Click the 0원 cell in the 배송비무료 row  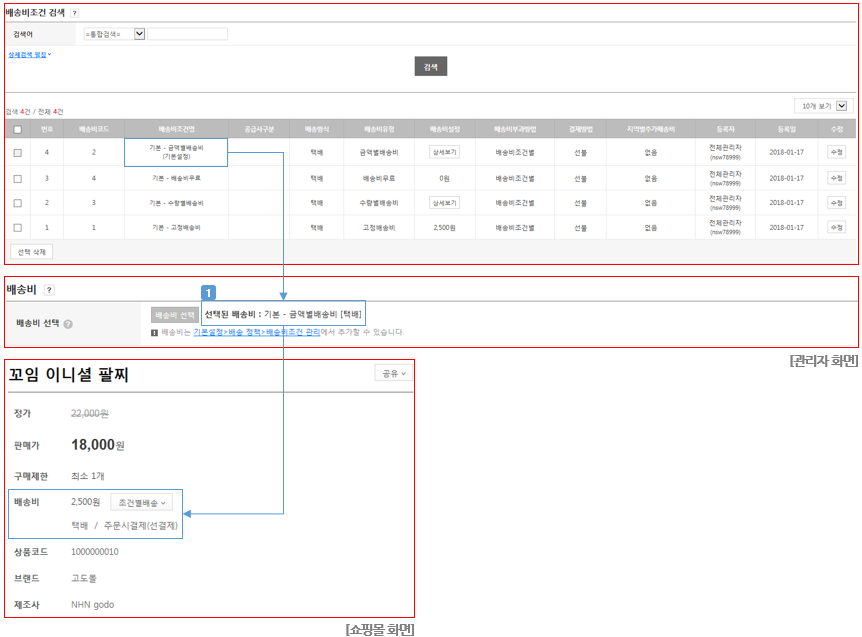[x=444, y=178]
